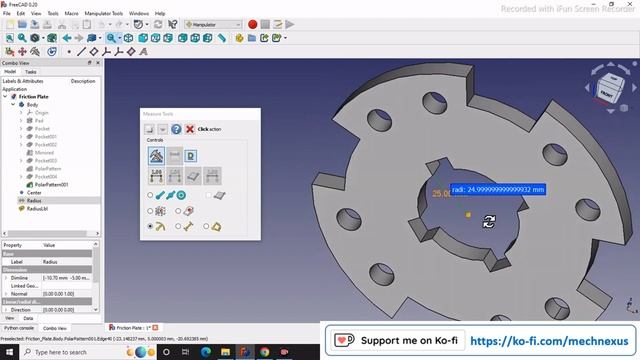The height and width of the screenshot is (360, 640).
Task: Click the create group folder icon
Action: [x=252, y=38]
